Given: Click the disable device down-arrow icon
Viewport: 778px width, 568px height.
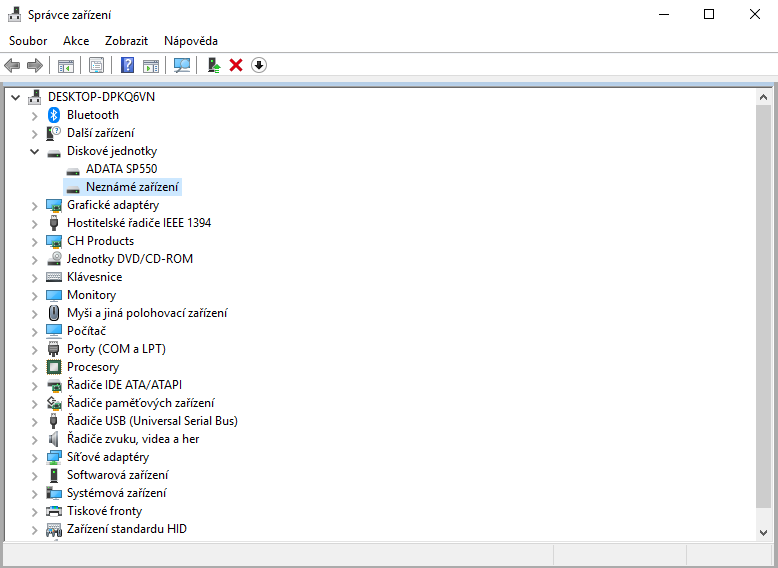Looking at the screenshot, I should 259,65.
